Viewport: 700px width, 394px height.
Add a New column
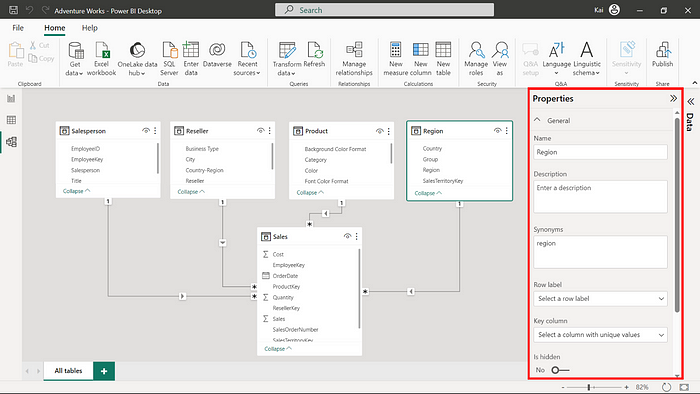[x=421, y=58]
